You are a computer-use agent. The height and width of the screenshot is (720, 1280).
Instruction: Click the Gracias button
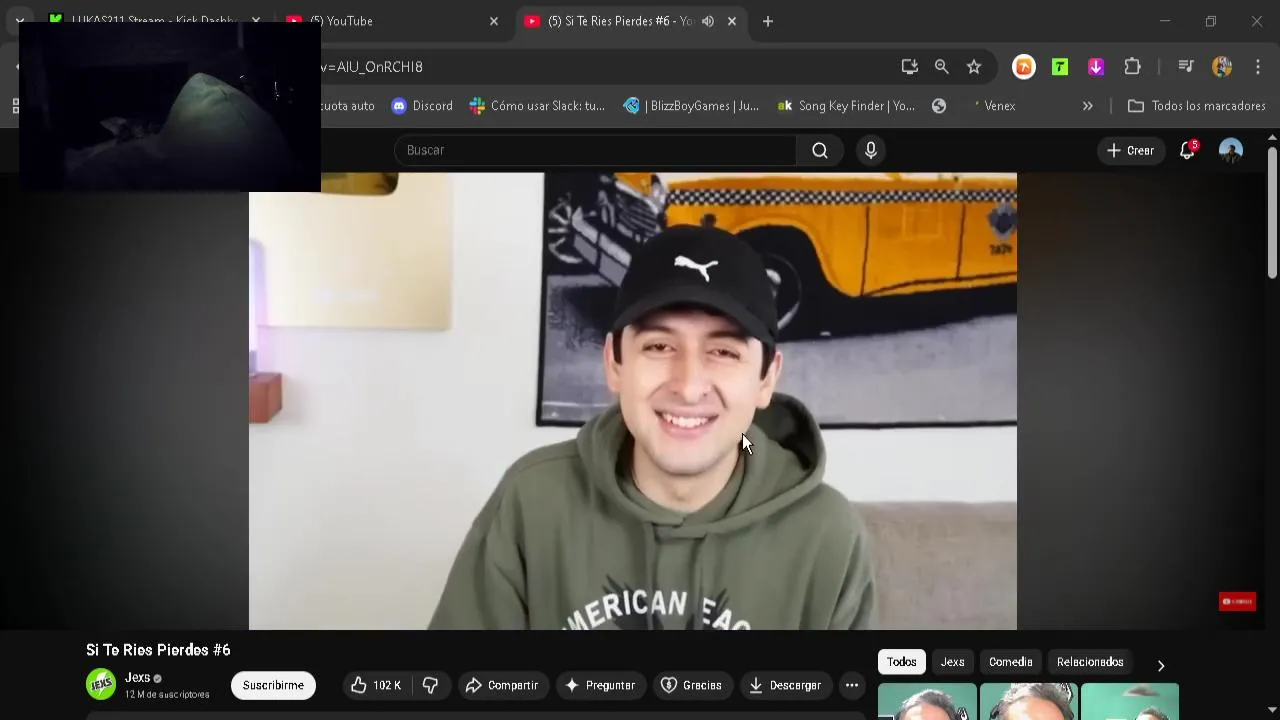[691, 685]
